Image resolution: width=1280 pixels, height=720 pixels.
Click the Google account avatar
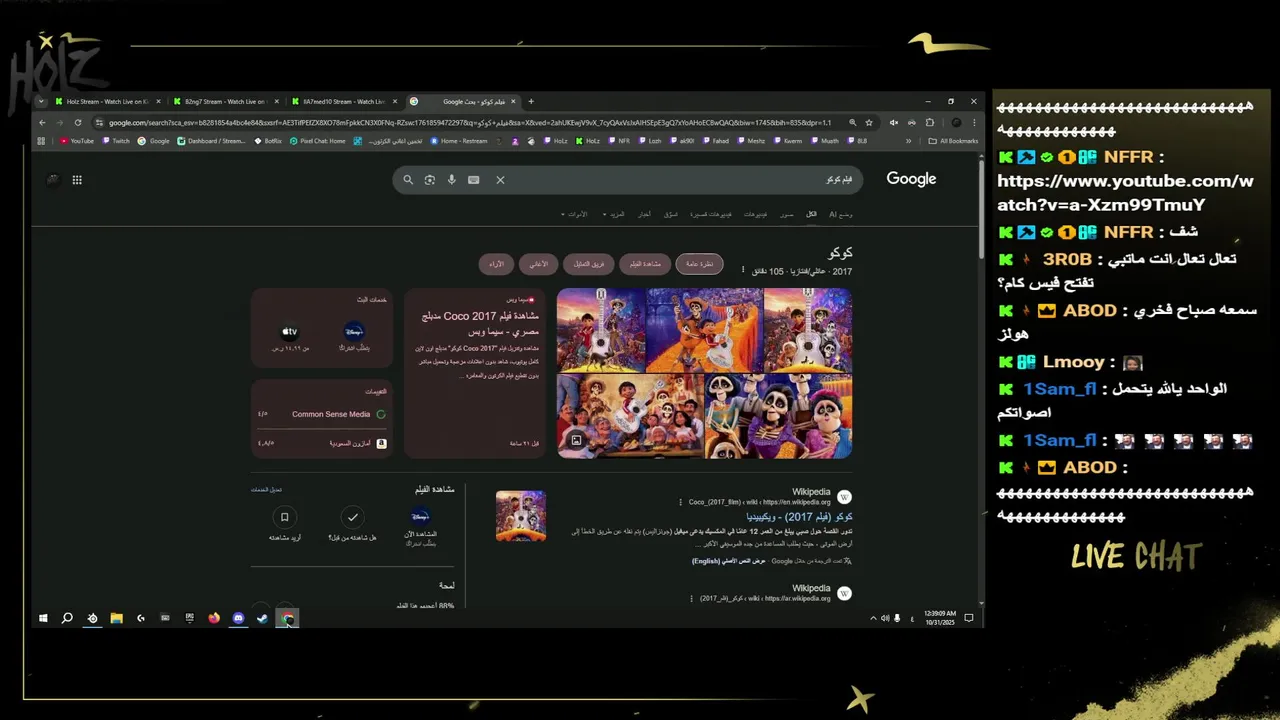tap(53, 180)
